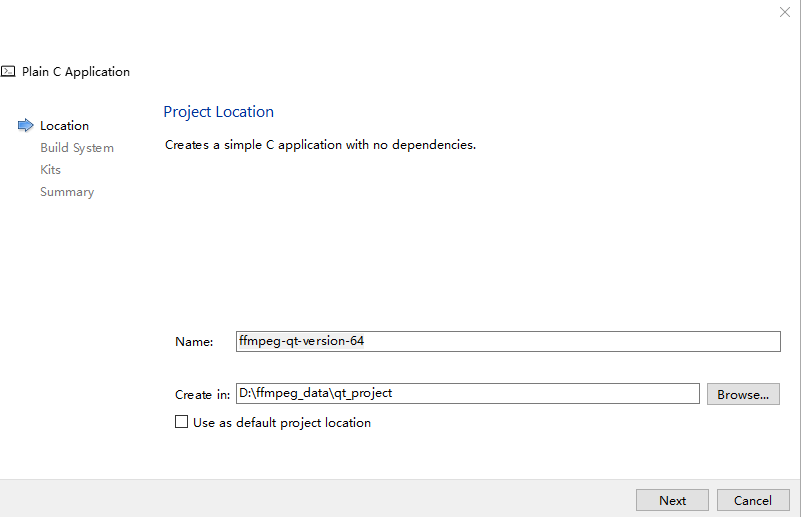Select the Summary wizard step
This screenshot has width=801, height=517.
point(67,192)
